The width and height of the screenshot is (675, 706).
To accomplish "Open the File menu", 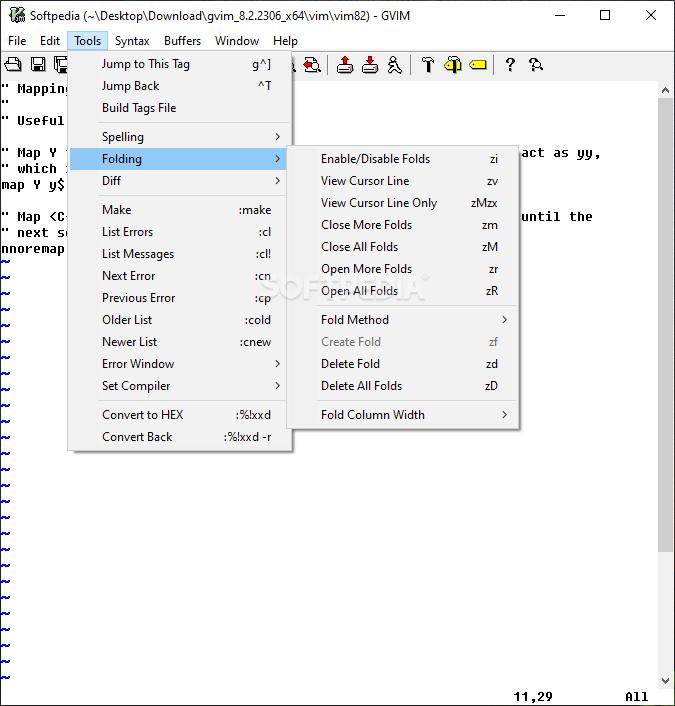I will pyautogui.click(x=17, y=41).
